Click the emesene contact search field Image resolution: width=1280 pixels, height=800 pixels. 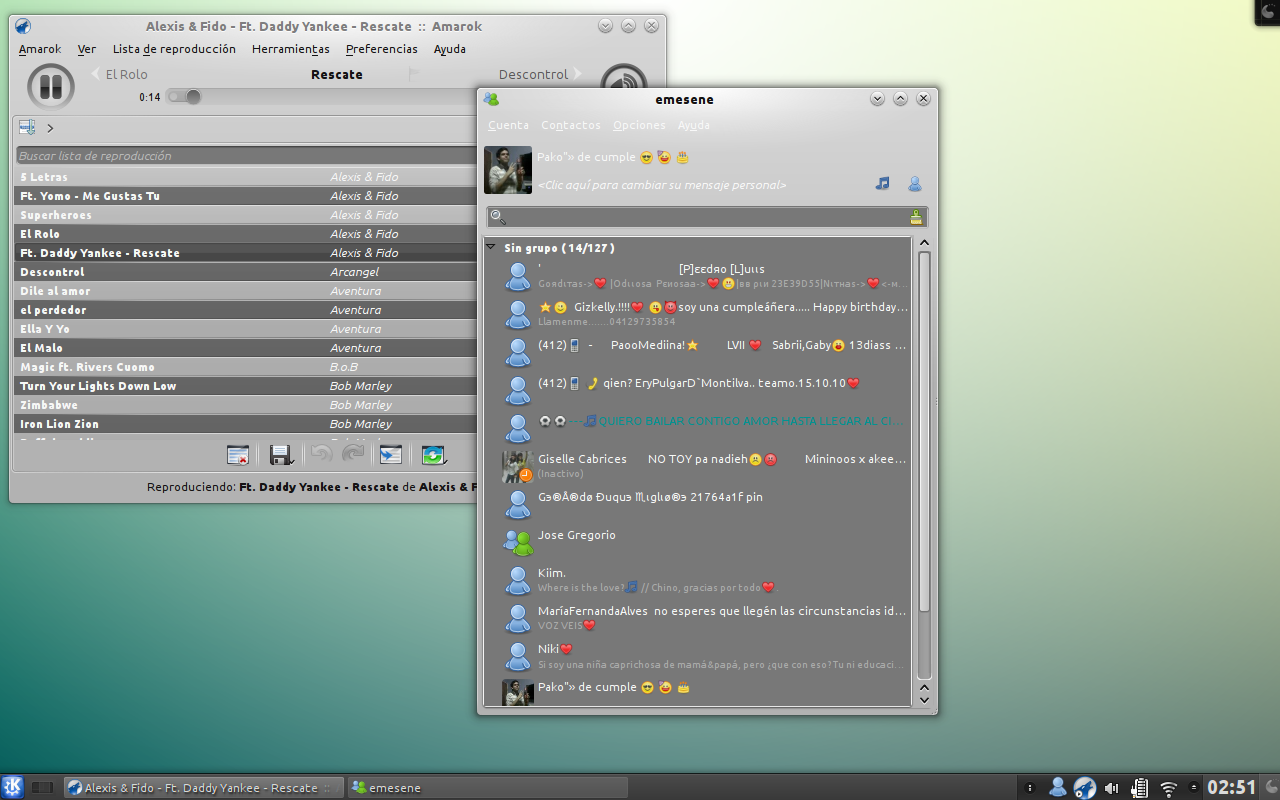point(706,217)
